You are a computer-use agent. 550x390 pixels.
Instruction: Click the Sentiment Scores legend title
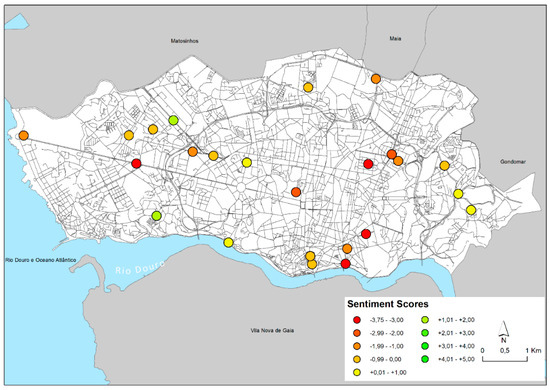(x=388, y=304)
